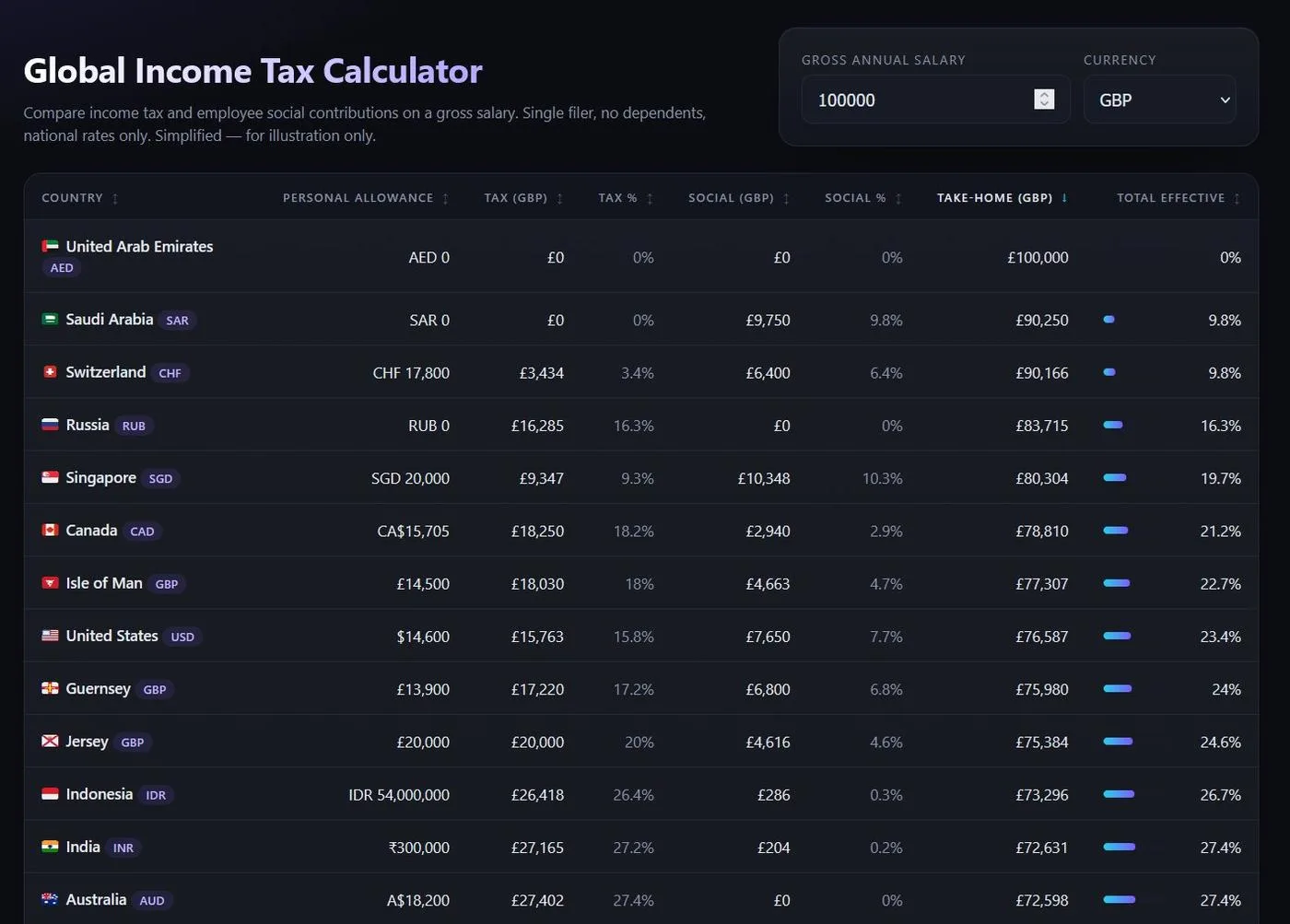Click the SAR currency badge
Screen dimensions: 1290x924
[x=177, y=321]
